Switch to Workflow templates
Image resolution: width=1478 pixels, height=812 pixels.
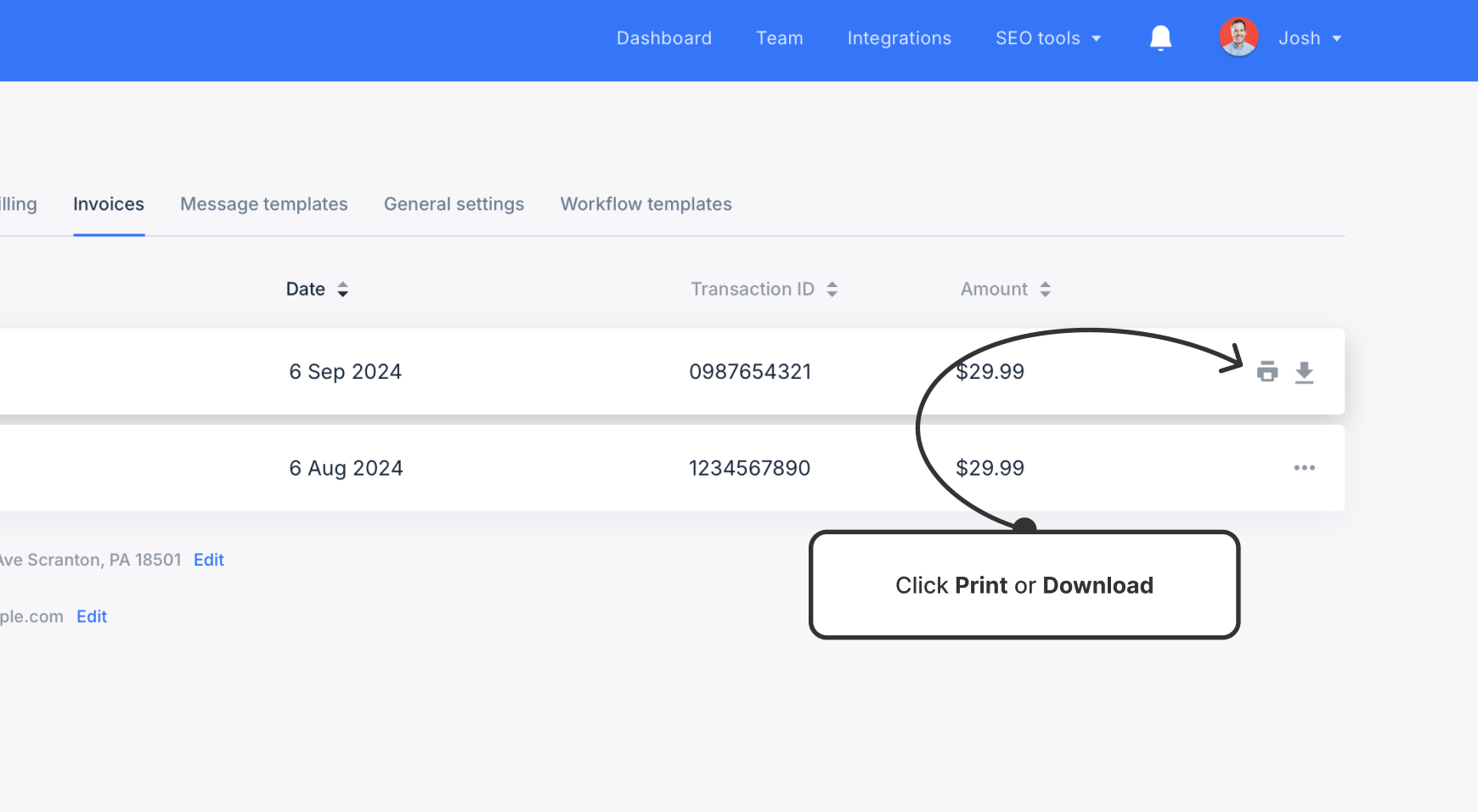click(646, 204)
